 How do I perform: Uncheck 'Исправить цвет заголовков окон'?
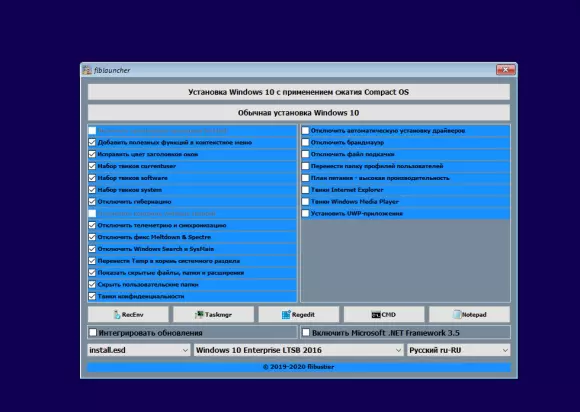[92, 154]
